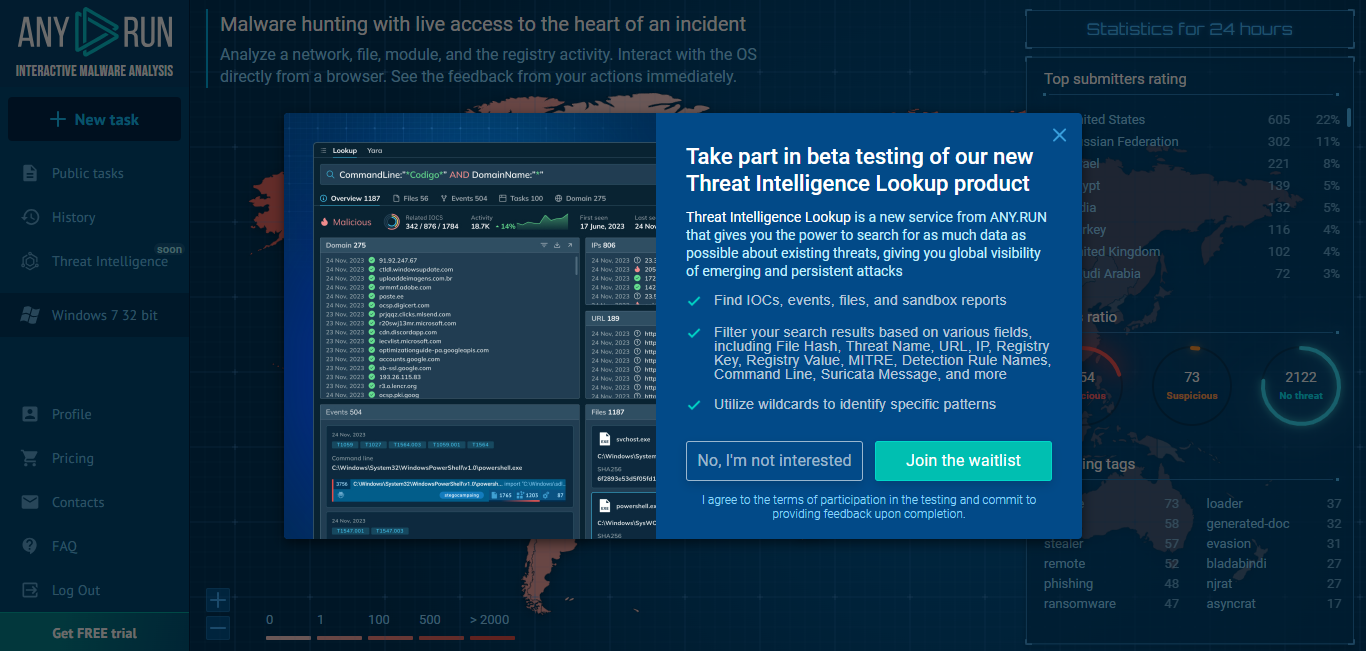Start a New task

(x=94, y=119)
